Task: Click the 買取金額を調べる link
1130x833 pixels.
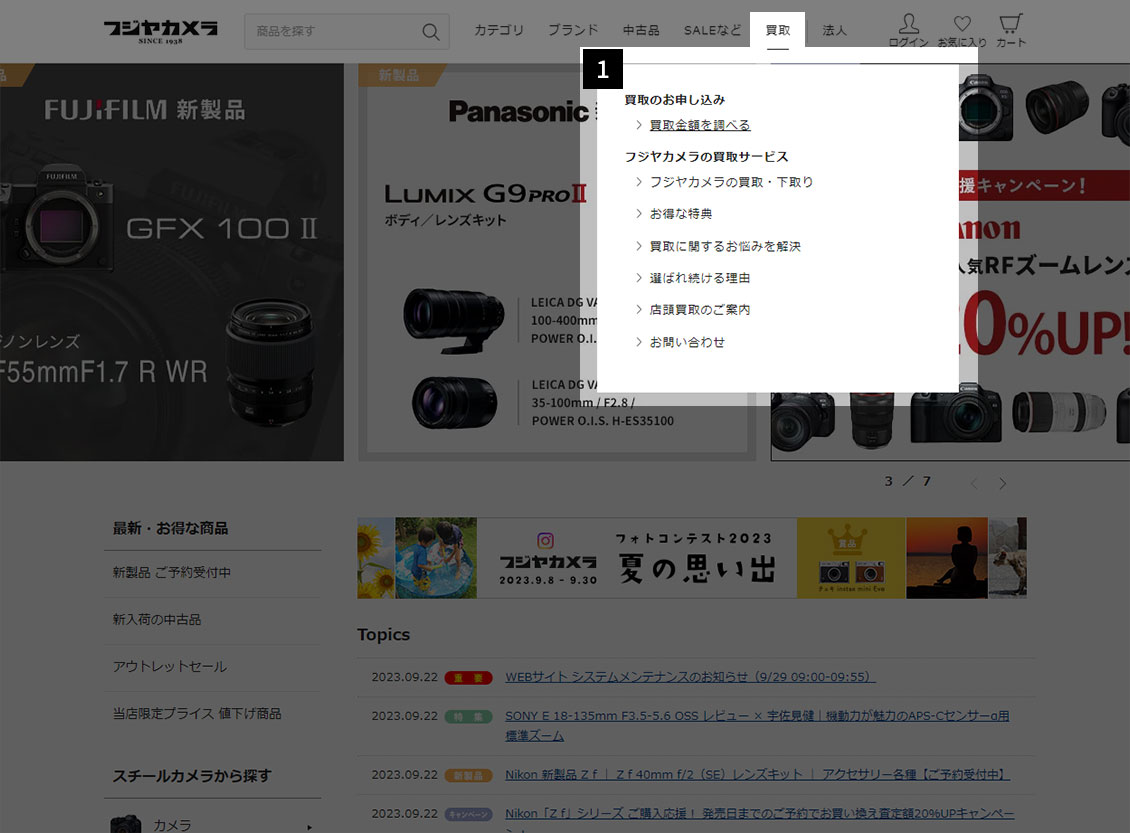Action: pos(700,125)
